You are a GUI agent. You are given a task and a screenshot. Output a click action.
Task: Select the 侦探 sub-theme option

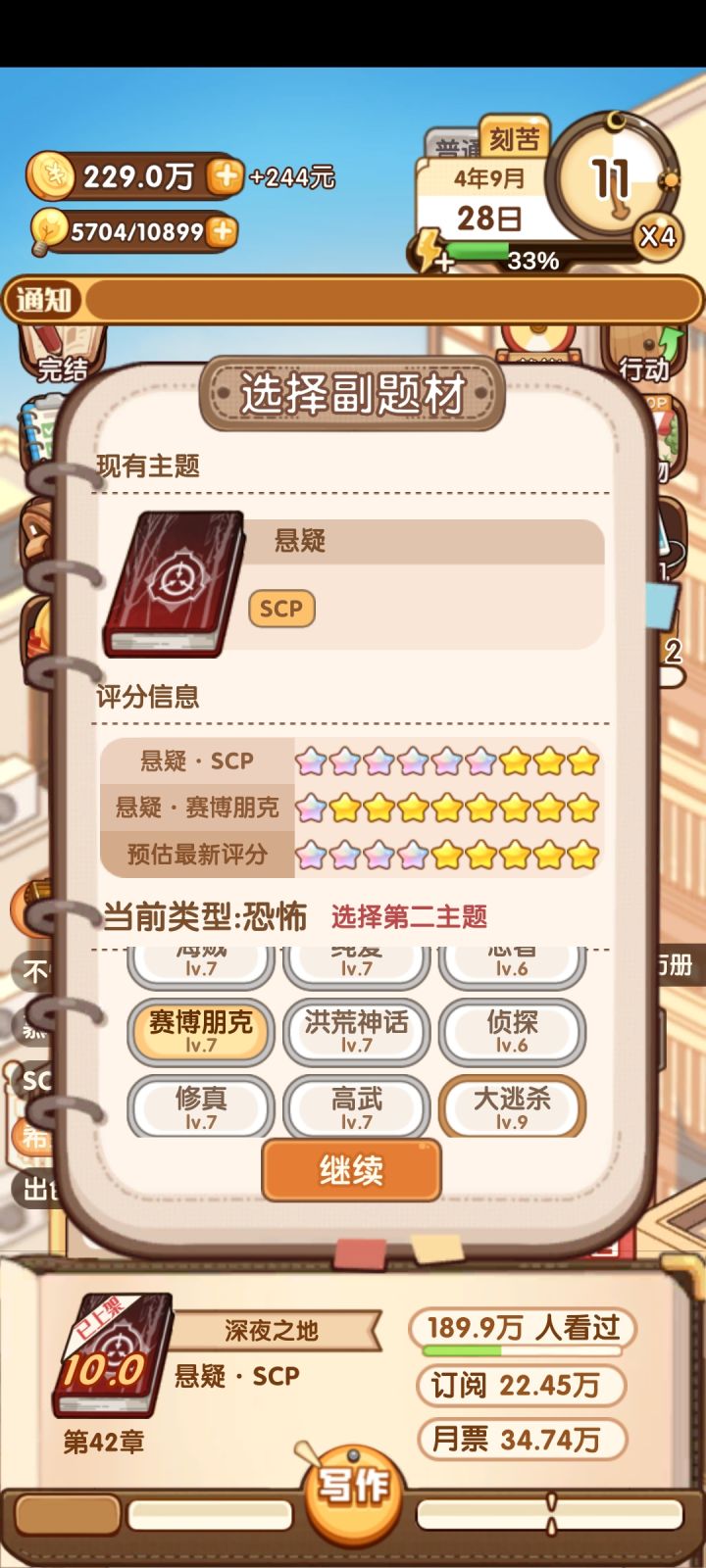[512, 1031]
